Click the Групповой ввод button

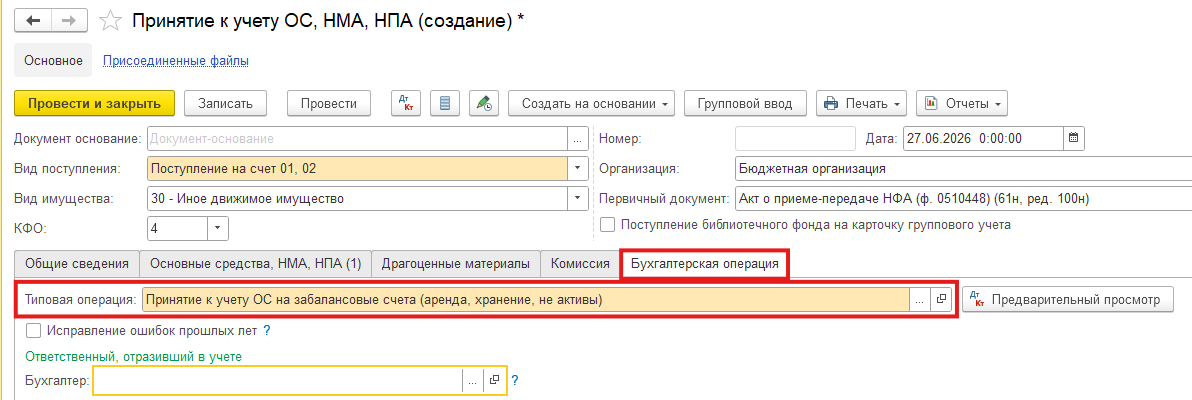point(746,103)
